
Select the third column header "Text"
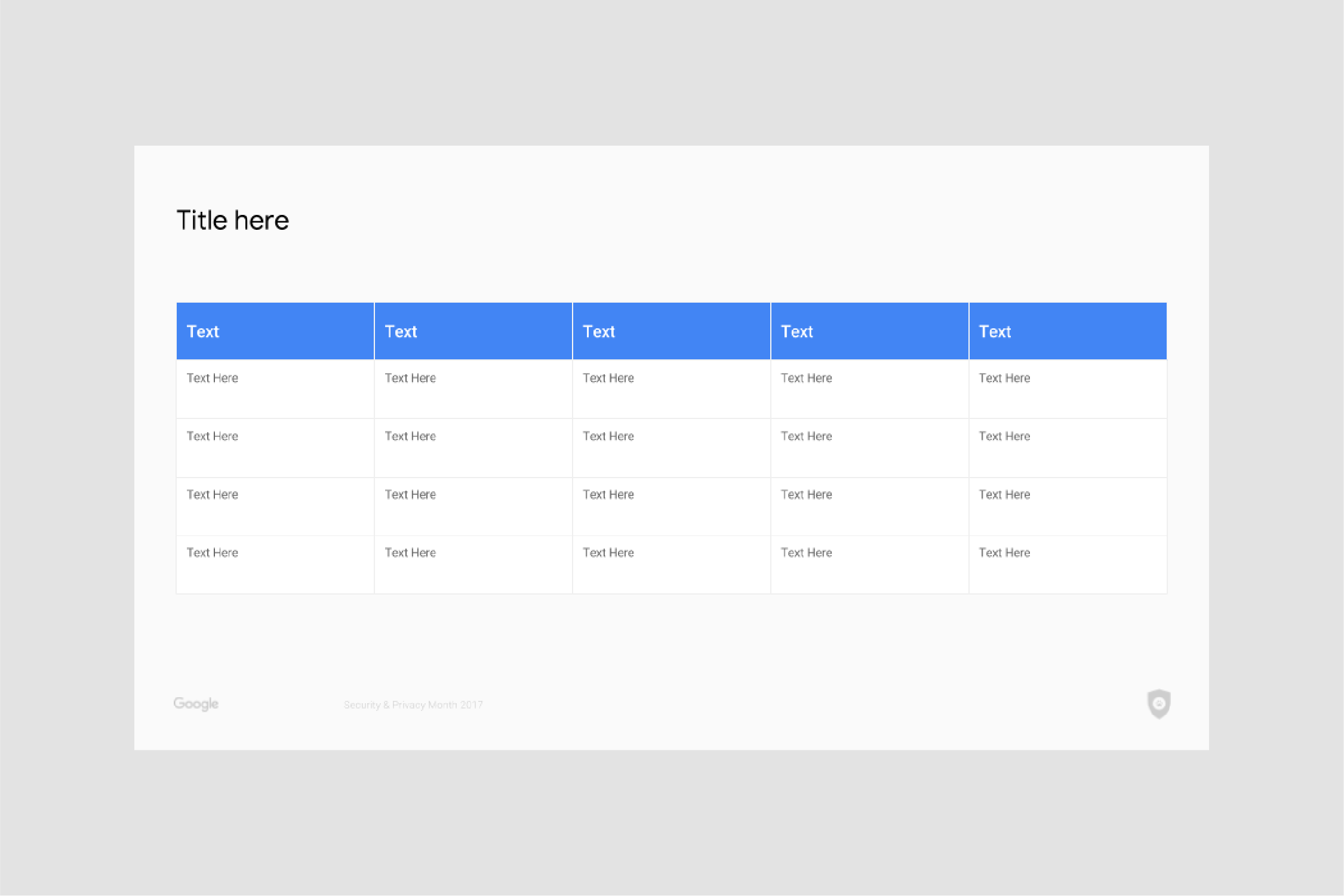pos(599,332)
